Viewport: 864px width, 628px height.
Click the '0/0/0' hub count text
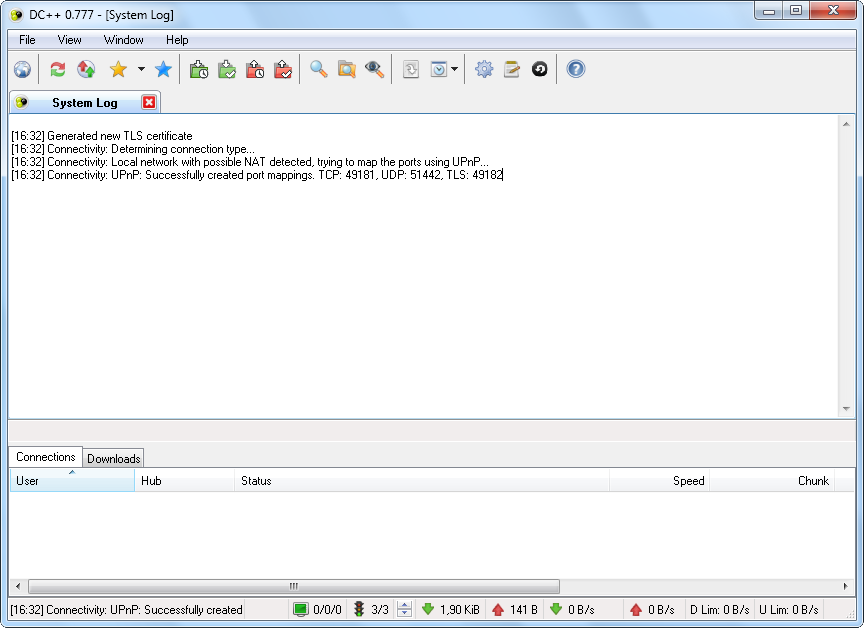click(x=327, y=610)
